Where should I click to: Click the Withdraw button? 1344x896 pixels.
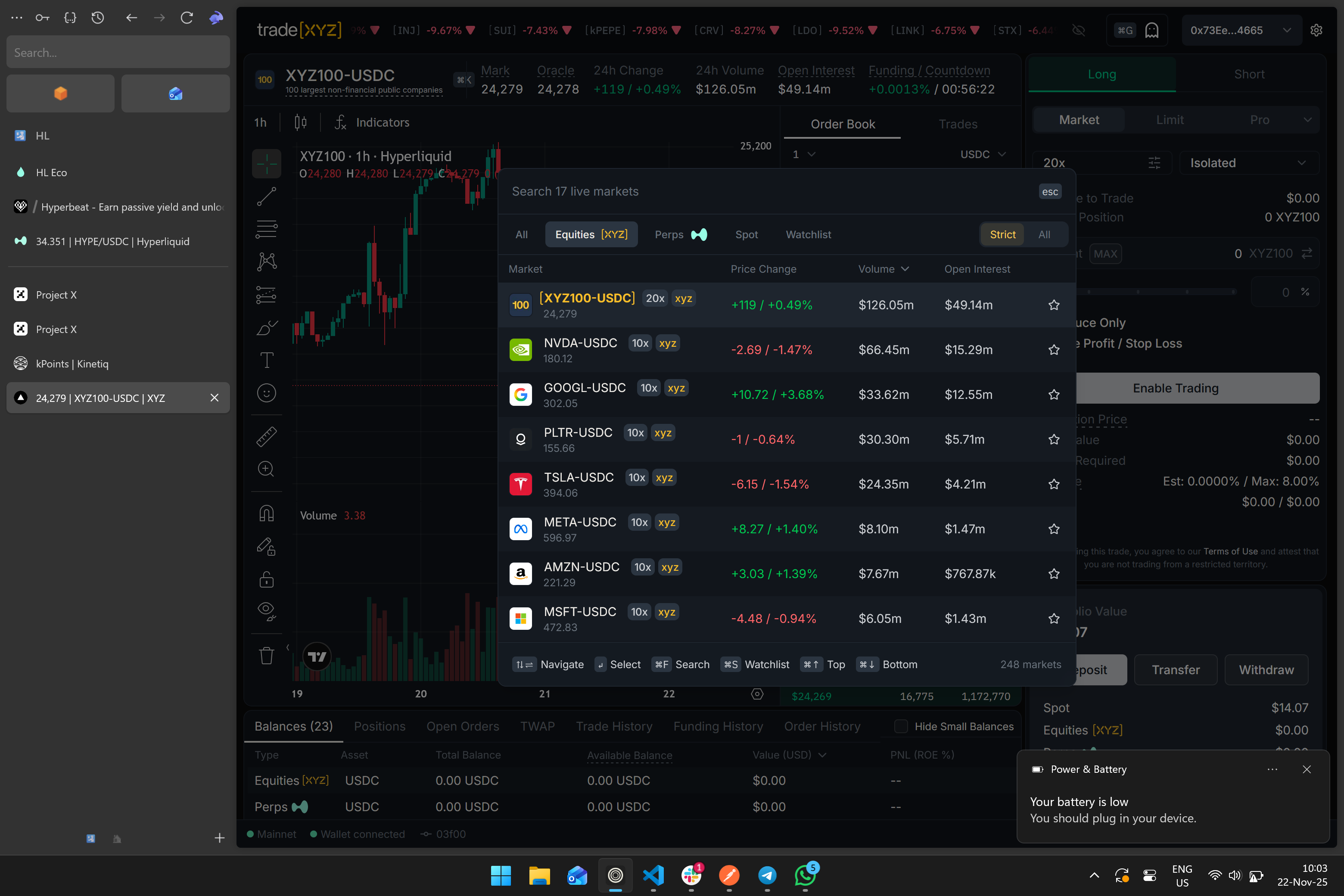pyautogui.click(x=1266, y=670)
